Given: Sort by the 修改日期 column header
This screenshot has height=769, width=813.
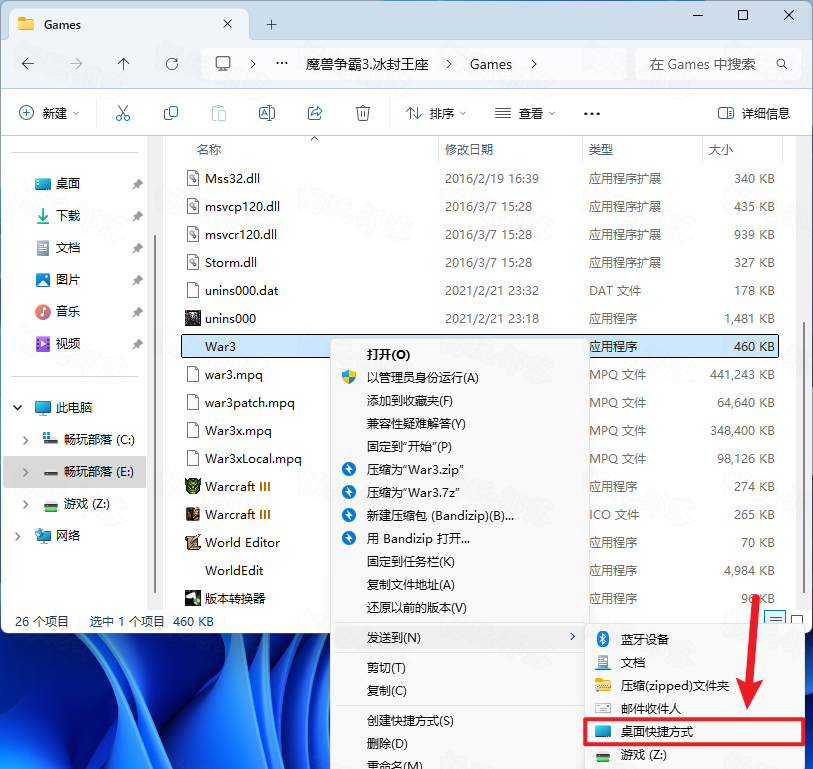Looking at the screenshot, I should tap(469, 150).
